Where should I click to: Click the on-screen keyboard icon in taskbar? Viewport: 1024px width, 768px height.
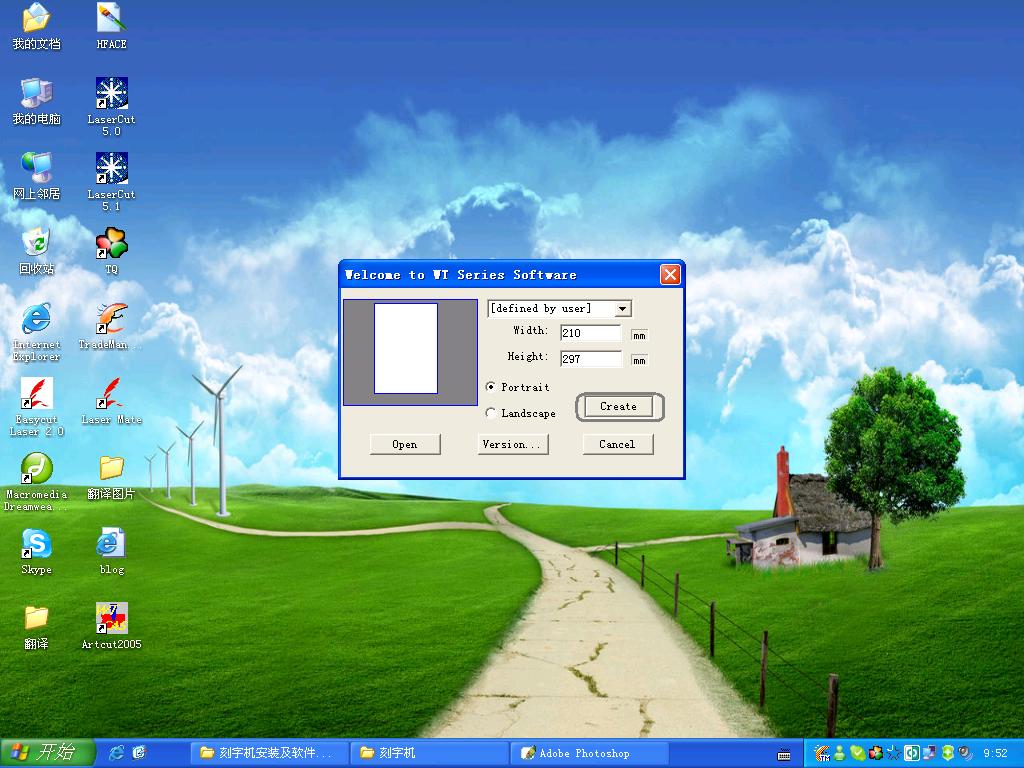784,754
